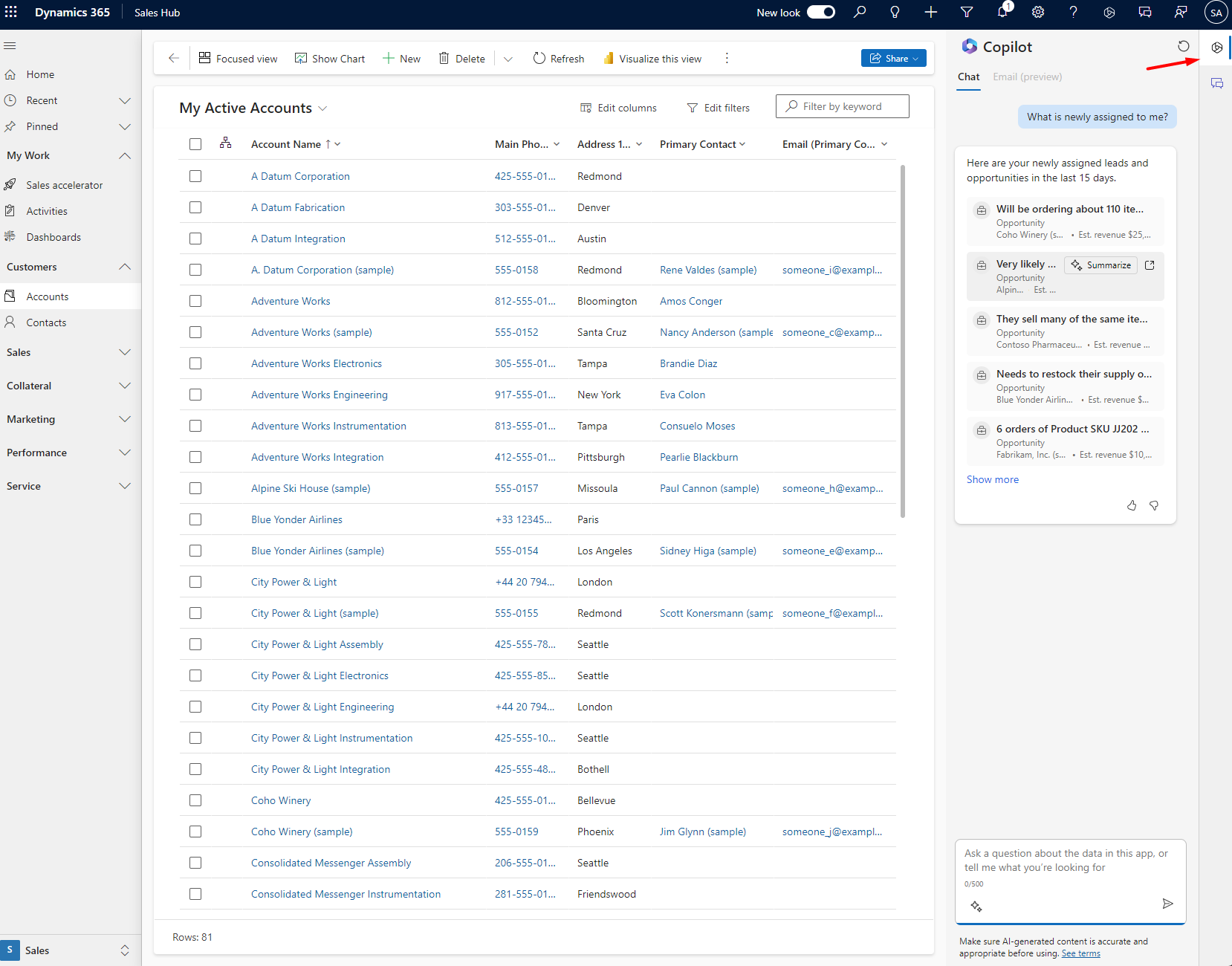Open the search magnifier in the top bar
This screenshot has width=1232, height=966.
[860, 12]
